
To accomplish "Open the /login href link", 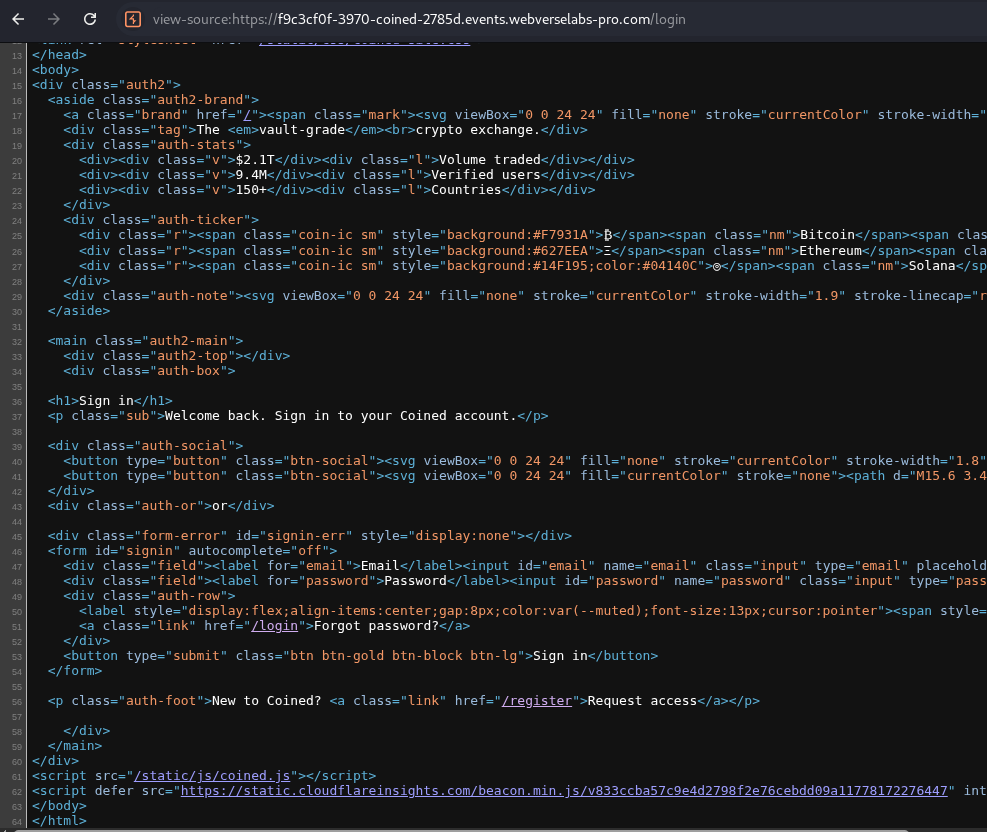I will pos(274,626).
